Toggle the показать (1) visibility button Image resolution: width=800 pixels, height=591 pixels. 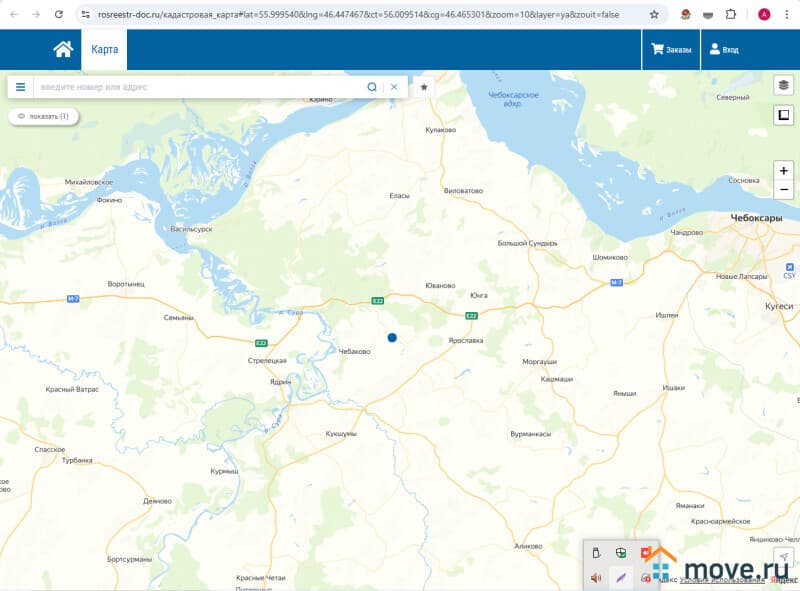coord(43,116)
